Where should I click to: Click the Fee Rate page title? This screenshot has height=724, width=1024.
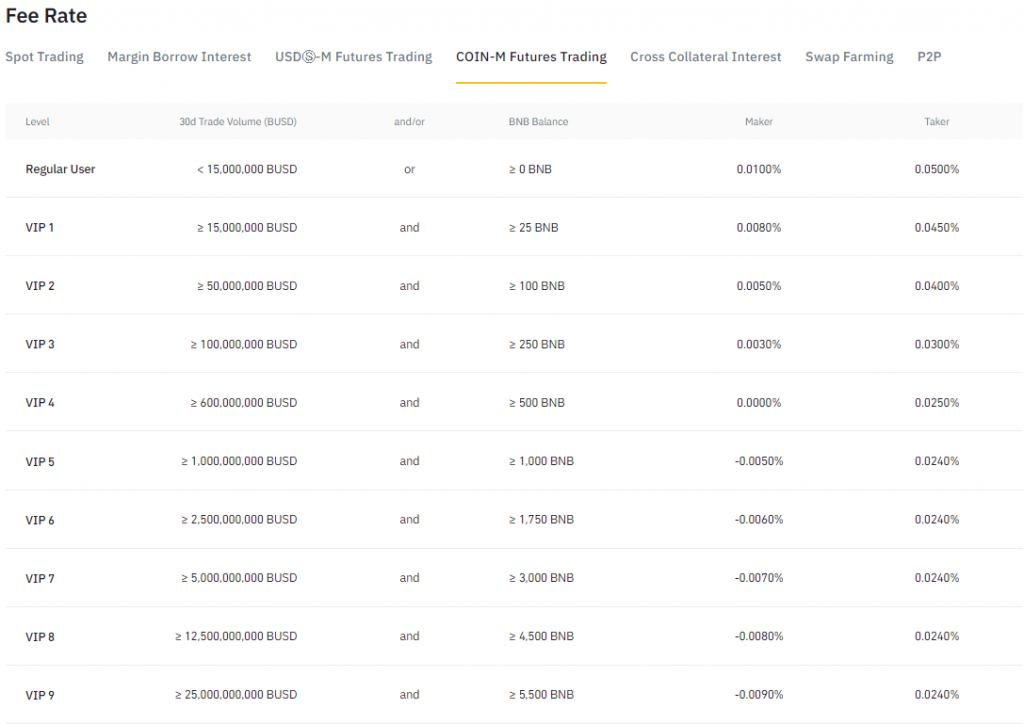(x=46, y=15)
